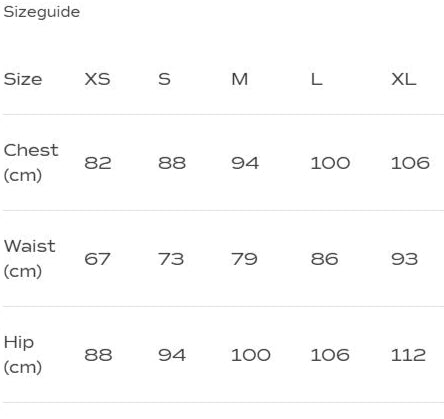Click the Chest (cm) row label
The height and width of the screenshot is (419, 444).
tap(31, 163)
